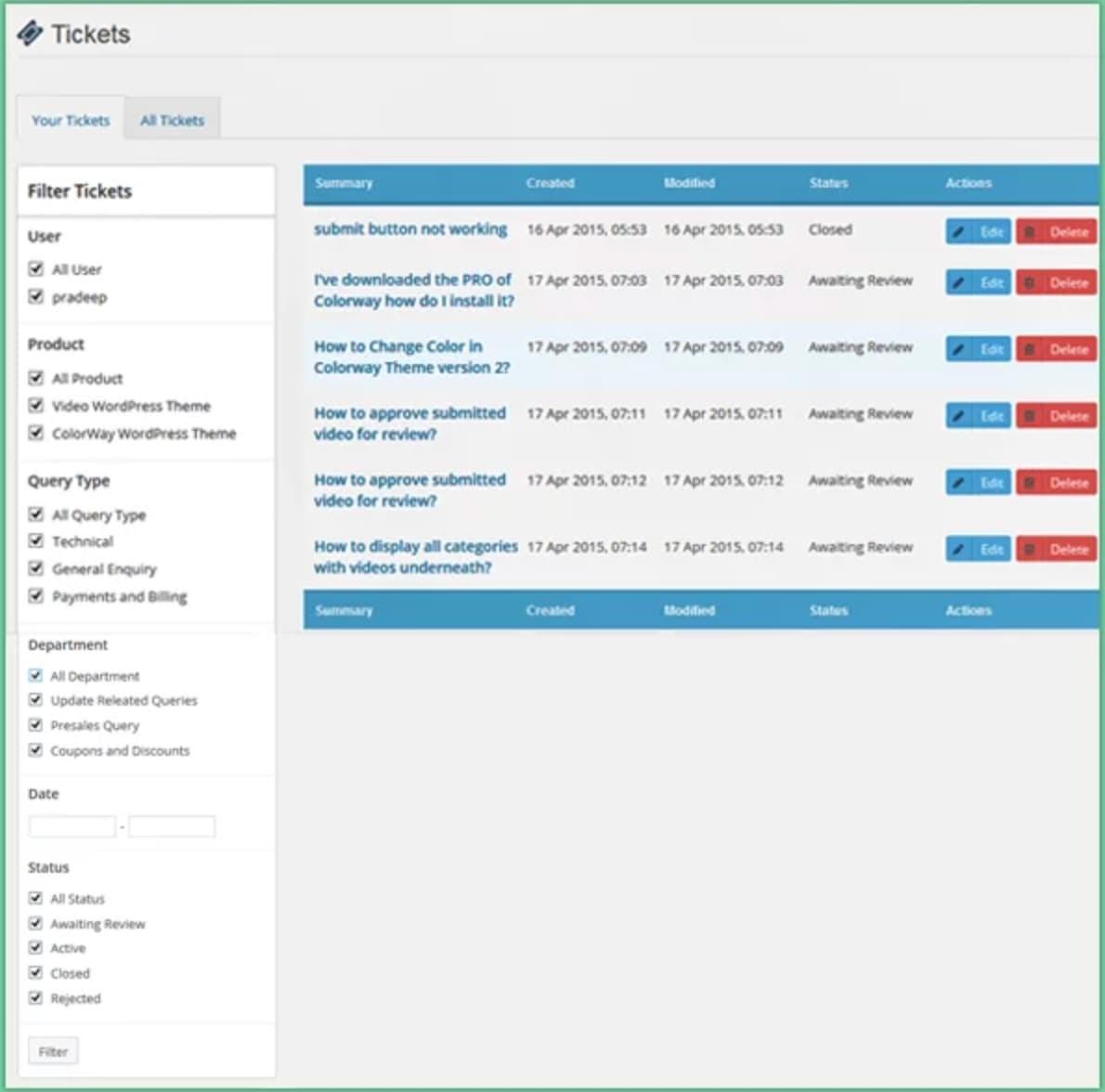Disable the 'Presales Query' department filter
This screenshot has width=1105, height=1092.
point(35,725)
